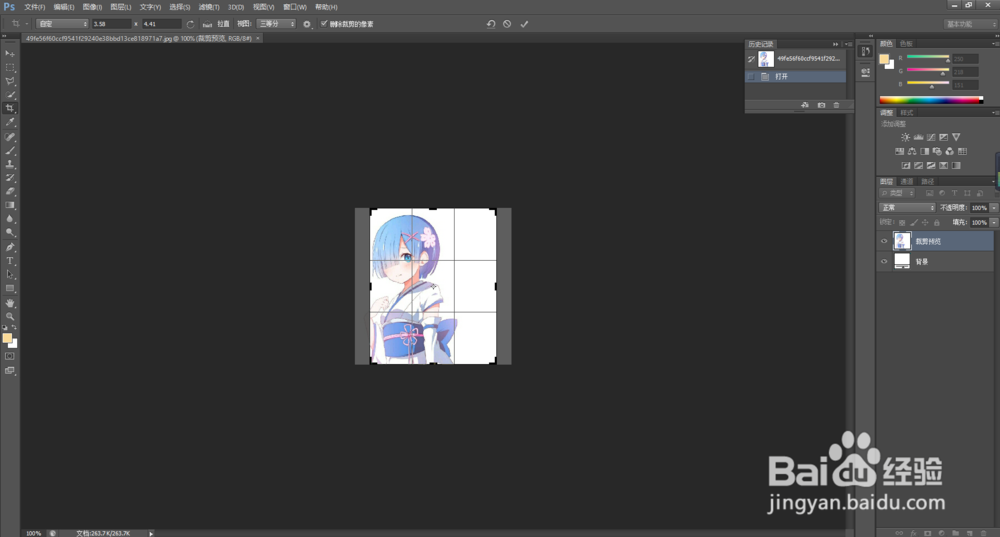This screenshot has width=1000, height=537.
Task: Select the Blur tool
Action: point(10,219)
